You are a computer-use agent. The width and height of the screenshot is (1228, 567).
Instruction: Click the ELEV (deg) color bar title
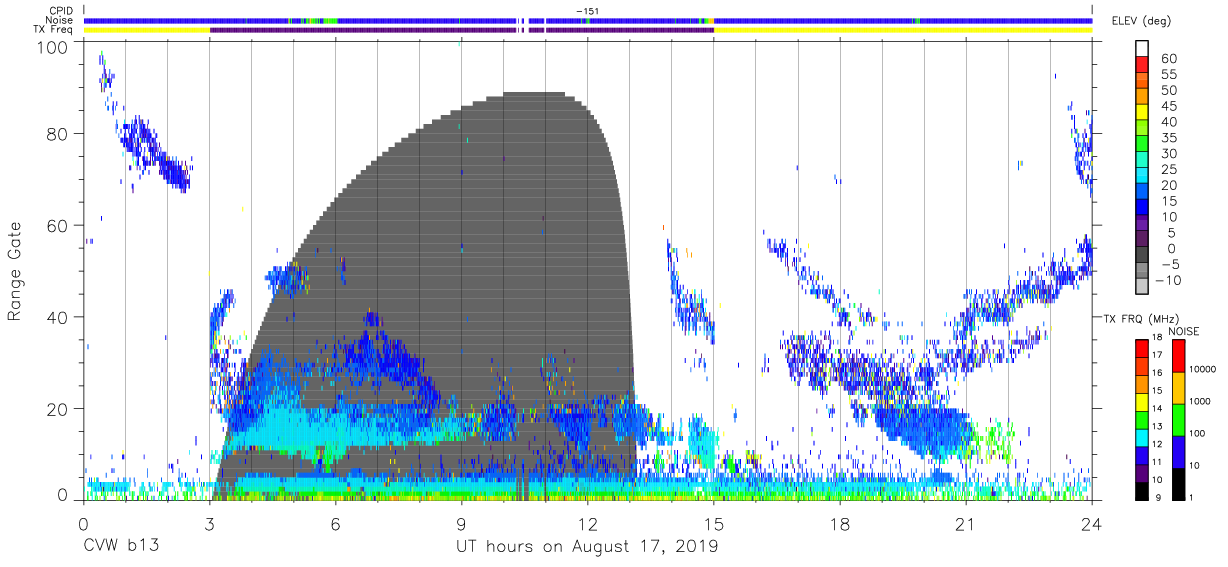[1141, 20]
